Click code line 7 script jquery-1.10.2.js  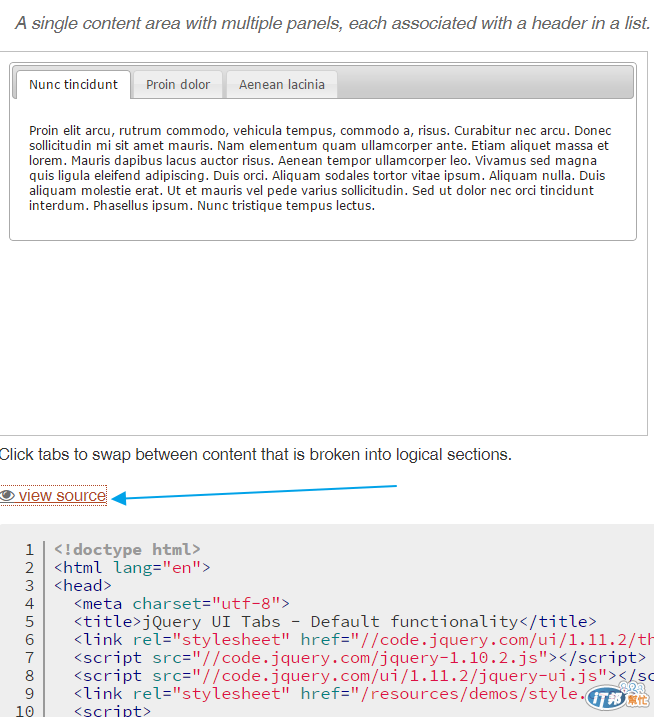coord(359,658)
